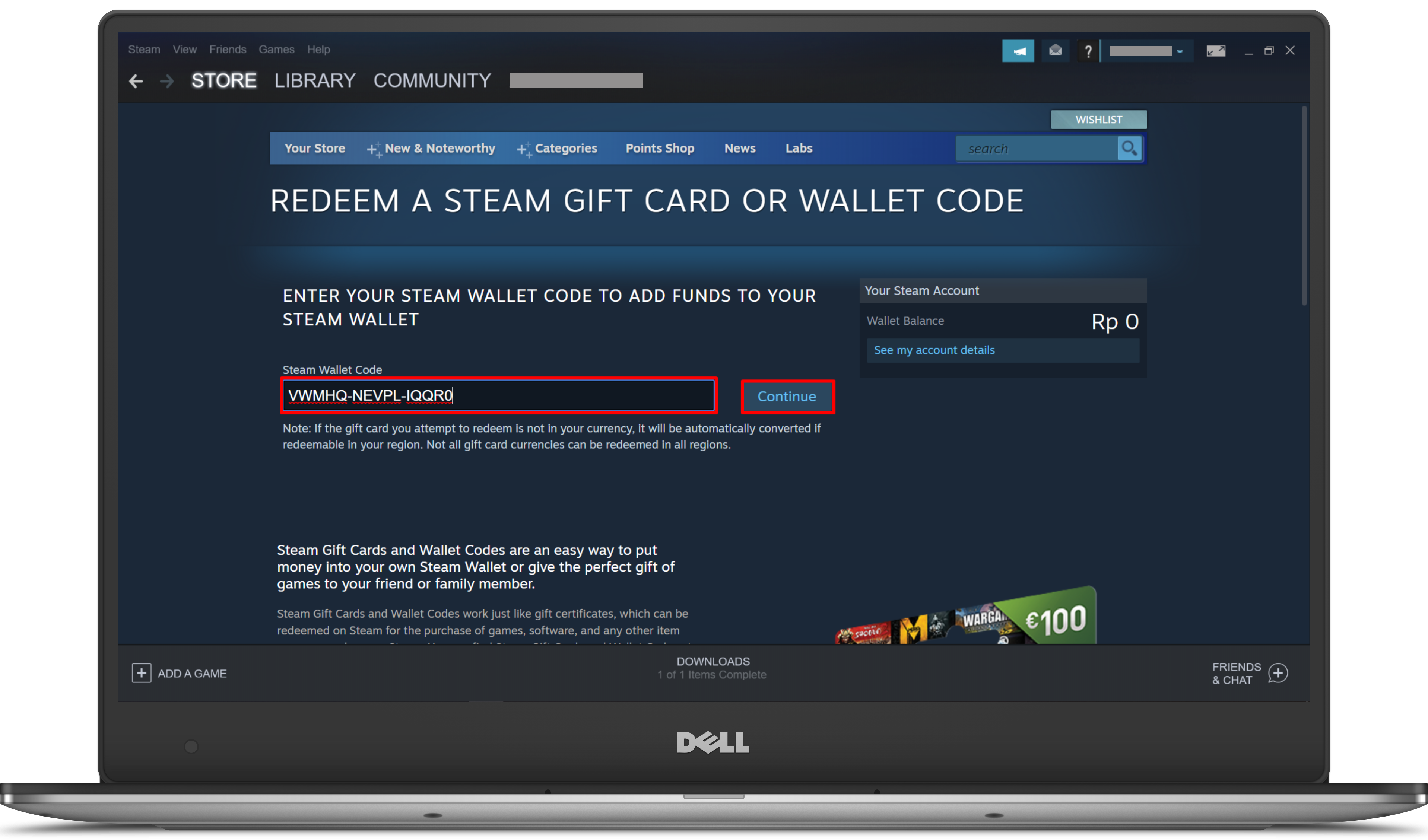Click the search icon
The width and height of the screenshot is (1428, 840).
click(1129, 148)
